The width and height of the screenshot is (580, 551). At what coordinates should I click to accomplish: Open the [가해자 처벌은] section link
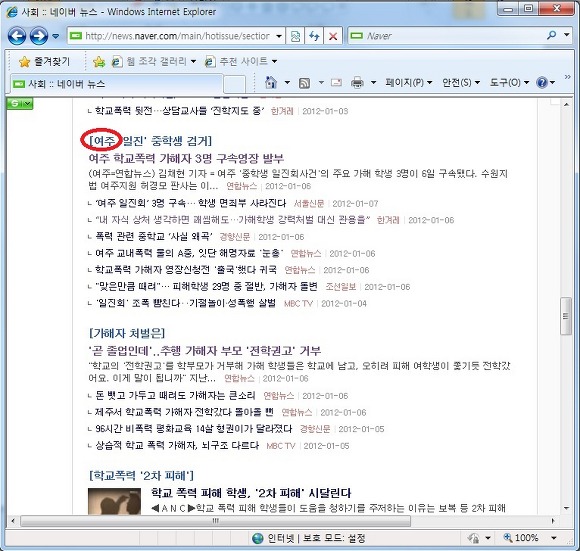pos(127,333)
